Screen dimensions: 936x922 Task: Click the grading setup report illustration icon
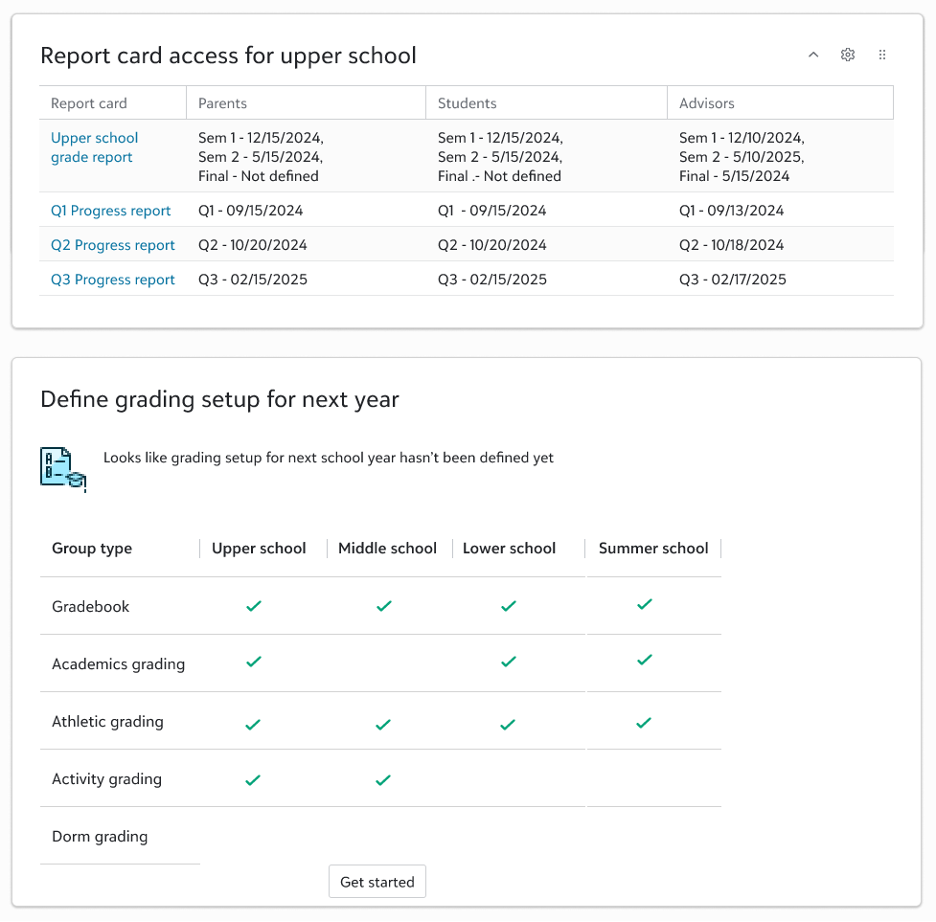tap(63, 469)
